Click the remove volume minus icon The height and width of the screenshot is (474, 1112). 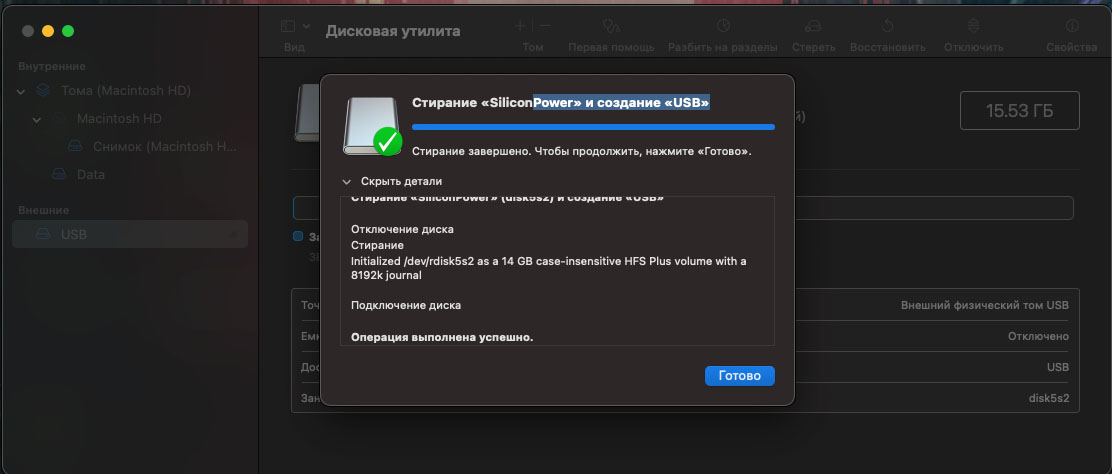tap(545, 26)
